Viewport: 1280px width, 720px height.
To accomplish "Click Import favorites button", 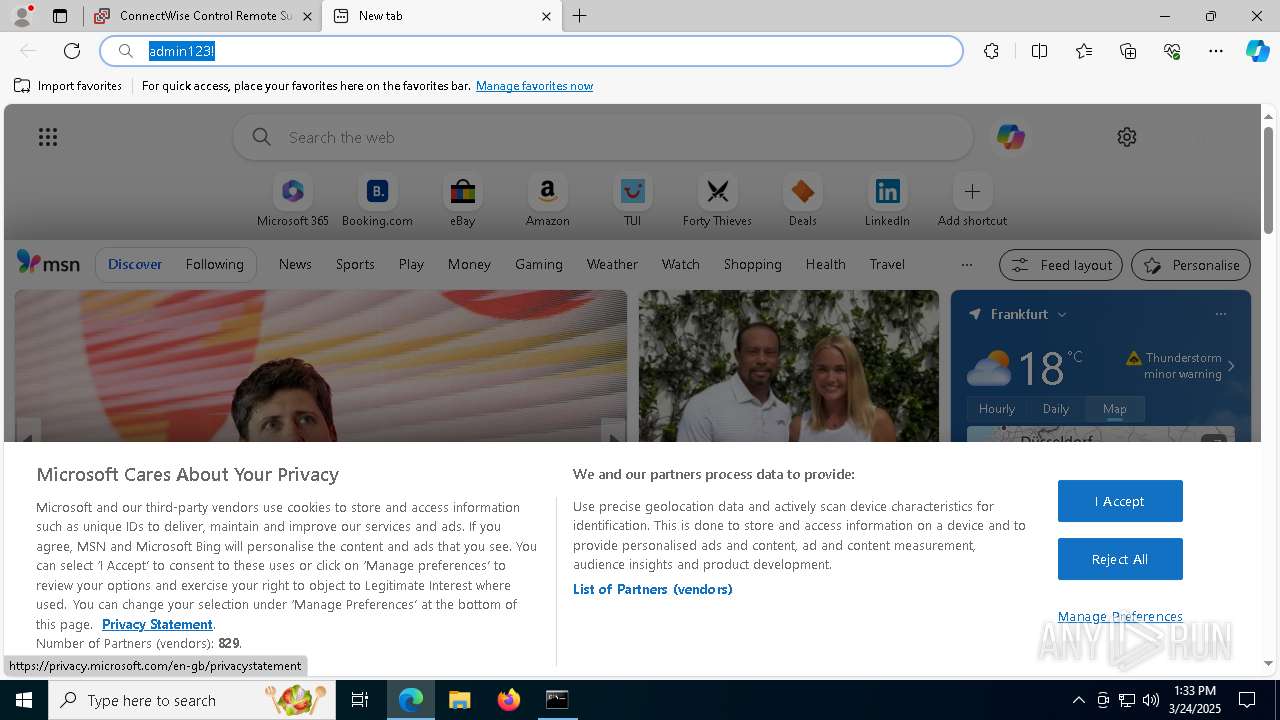I will pyautogui.click(x=68, y=86).
